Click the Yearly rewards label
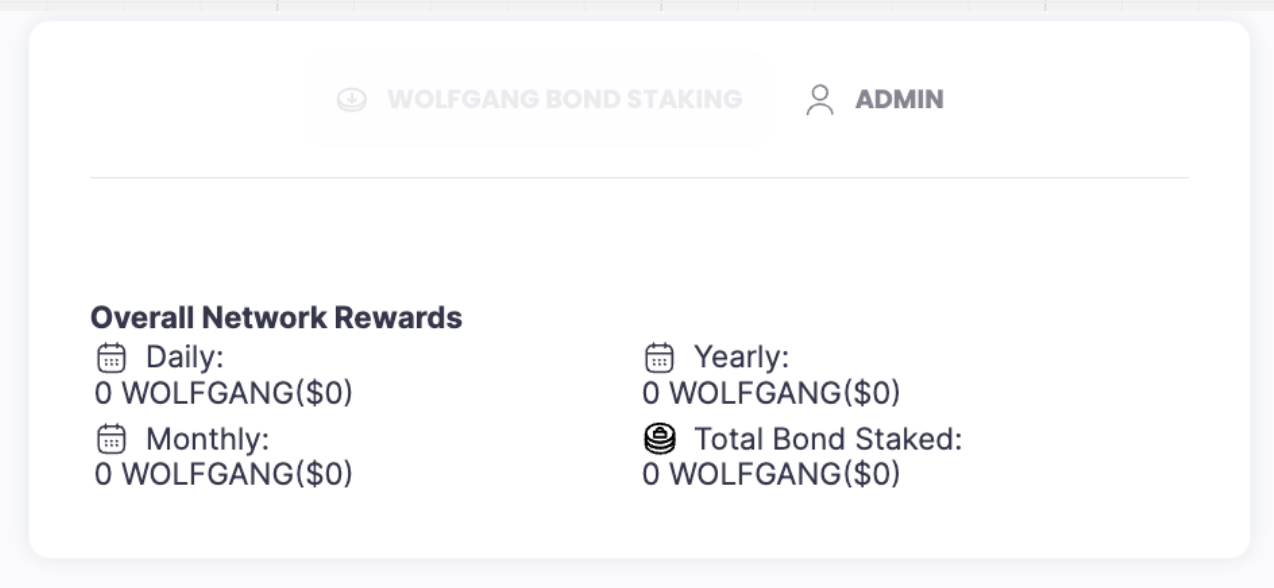This screenshot has width=1274, height=588. 741,357
